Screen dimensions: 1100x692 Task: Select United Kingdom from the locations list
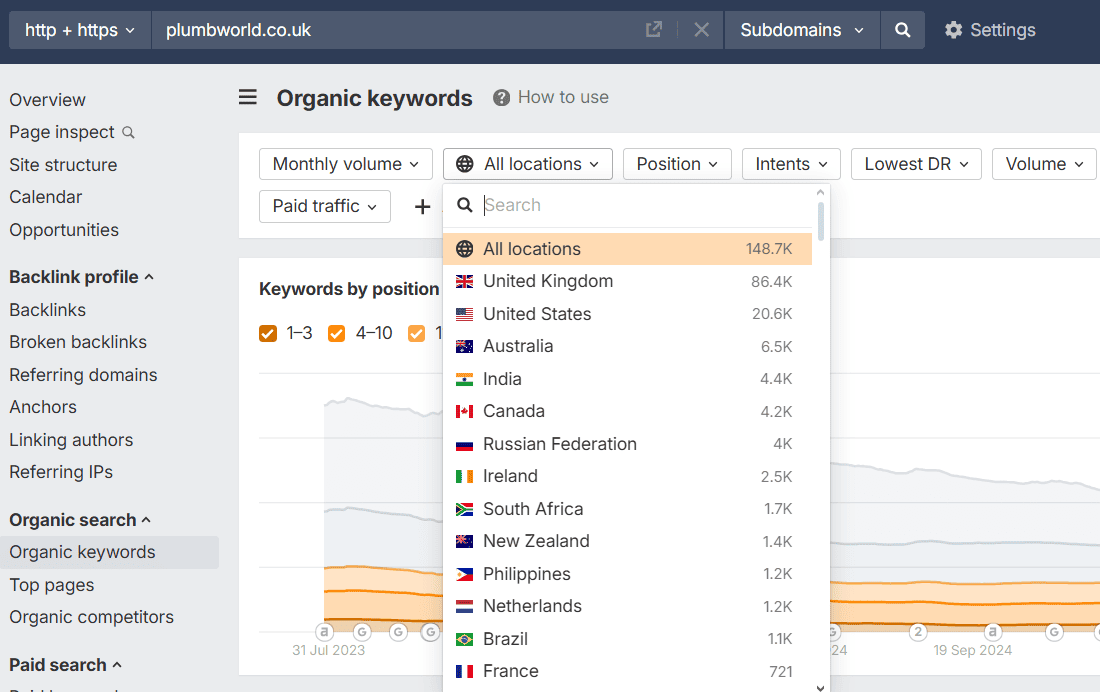[x=548, y=281]
